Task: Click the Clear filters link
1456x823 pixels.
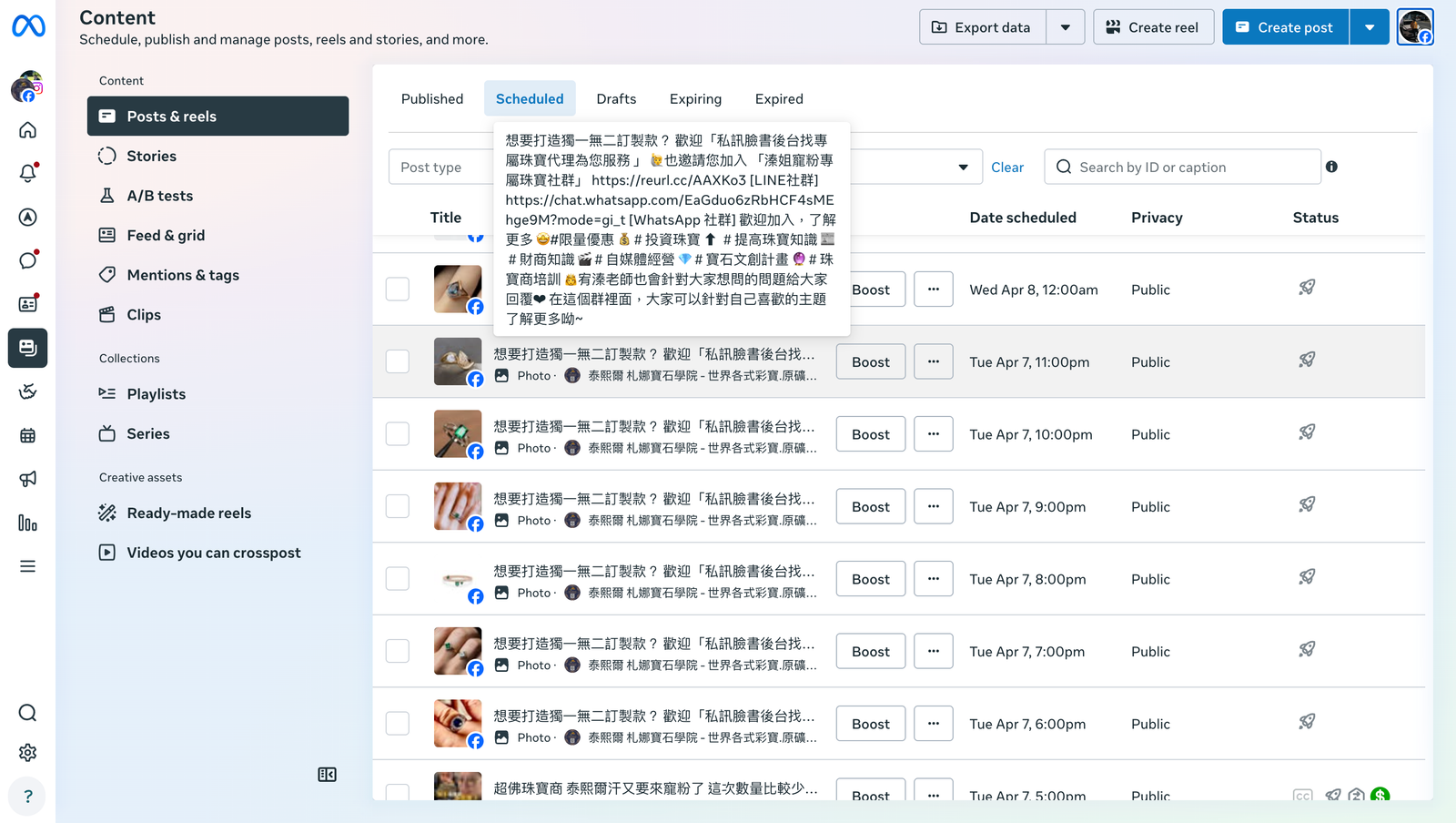Action: [x=1007, y=168]
